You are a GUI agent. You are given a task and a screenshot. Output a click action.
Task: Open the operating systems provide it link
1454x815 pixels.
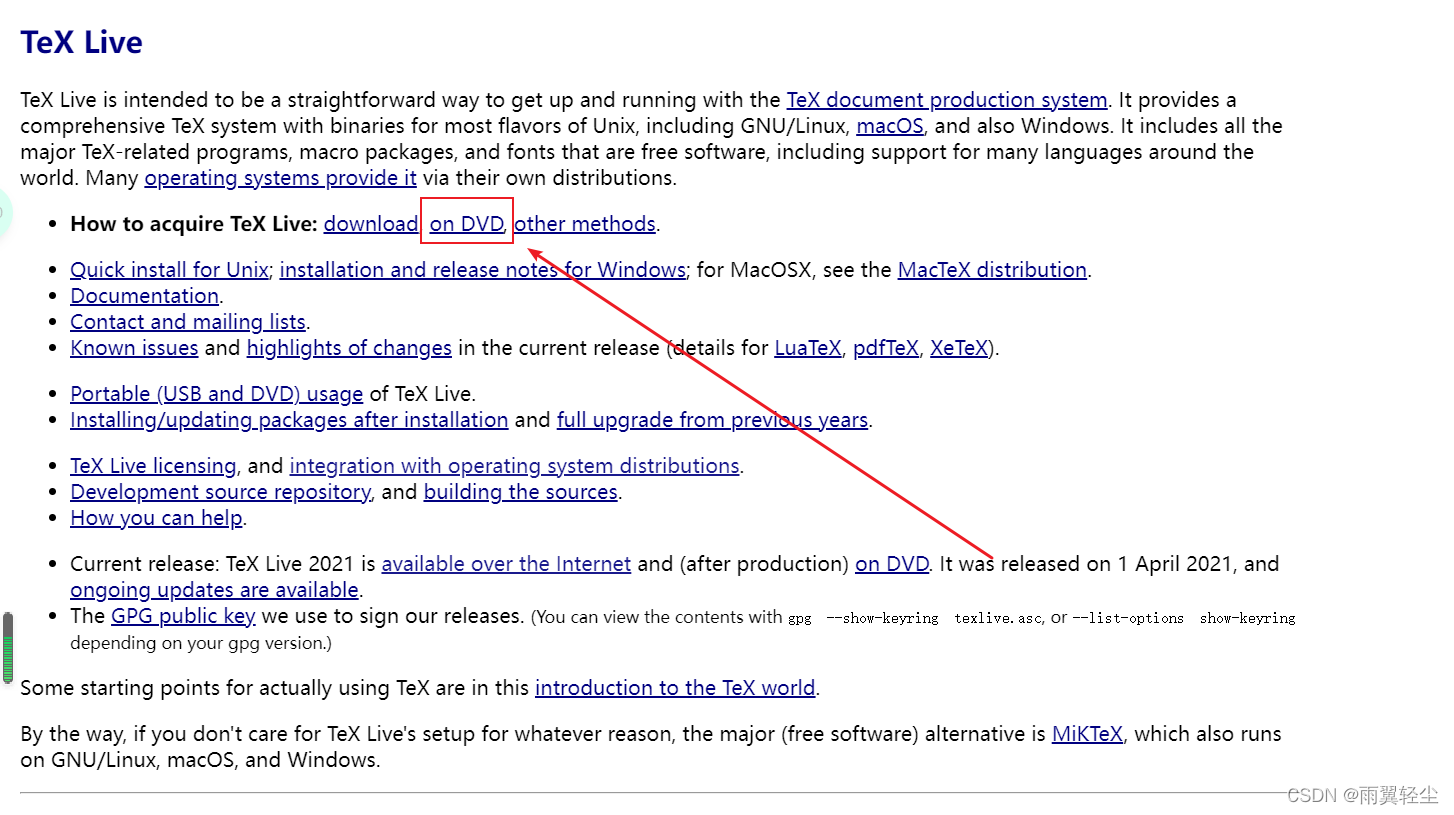point(281,178)
